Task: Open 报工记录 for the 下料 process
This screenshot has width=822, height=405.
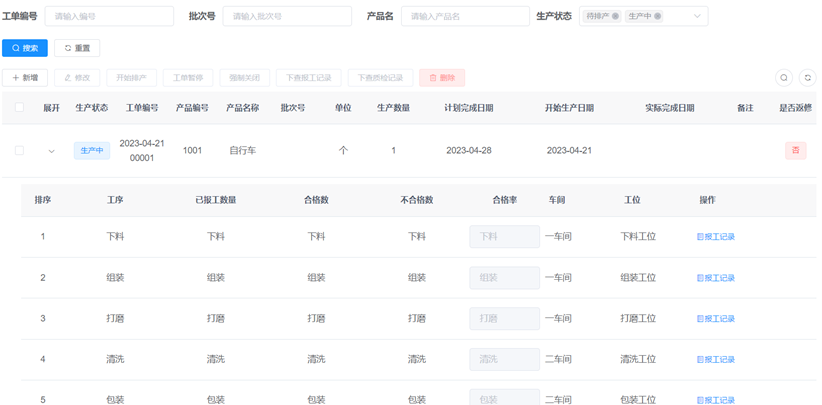Action: (x=716, y=237)
